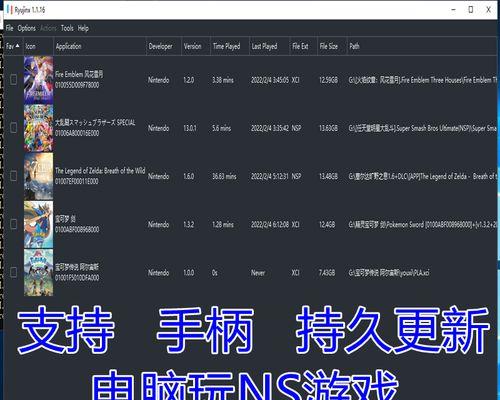500x400 pixels.
Task: Sort by Last Played column header
Action: point(269,46)
